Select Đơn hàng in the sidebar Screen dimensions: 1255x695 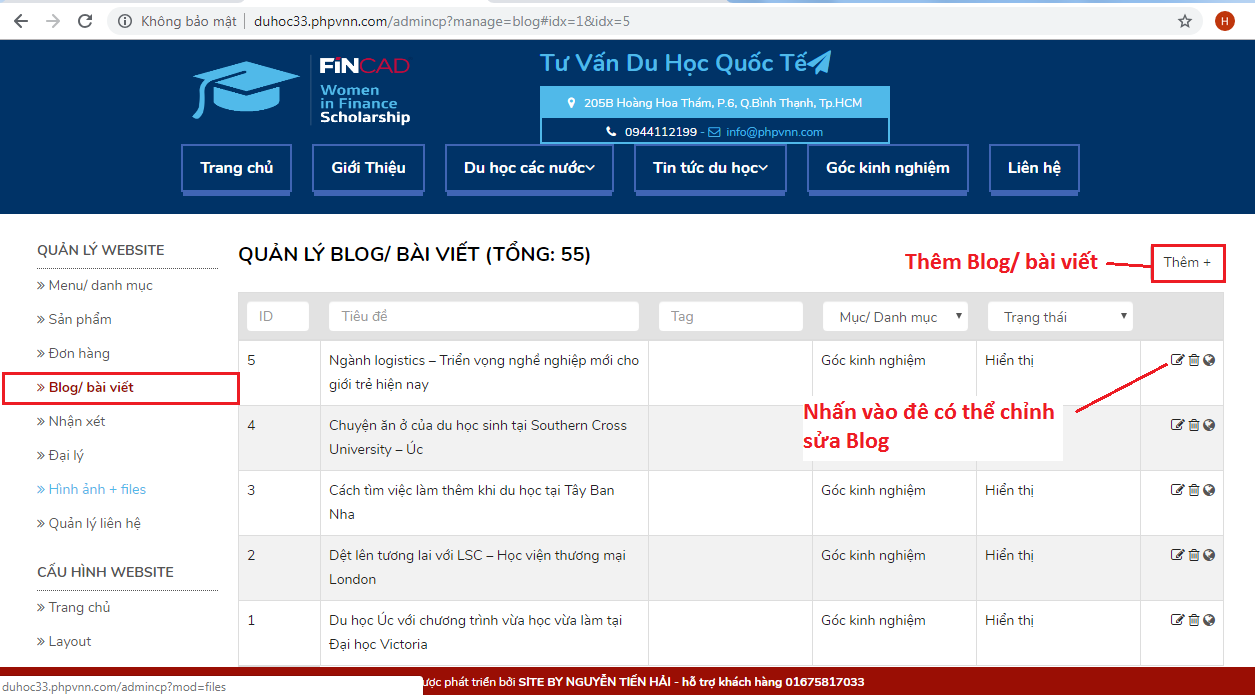pyautogui.click(x=79, y=353)
